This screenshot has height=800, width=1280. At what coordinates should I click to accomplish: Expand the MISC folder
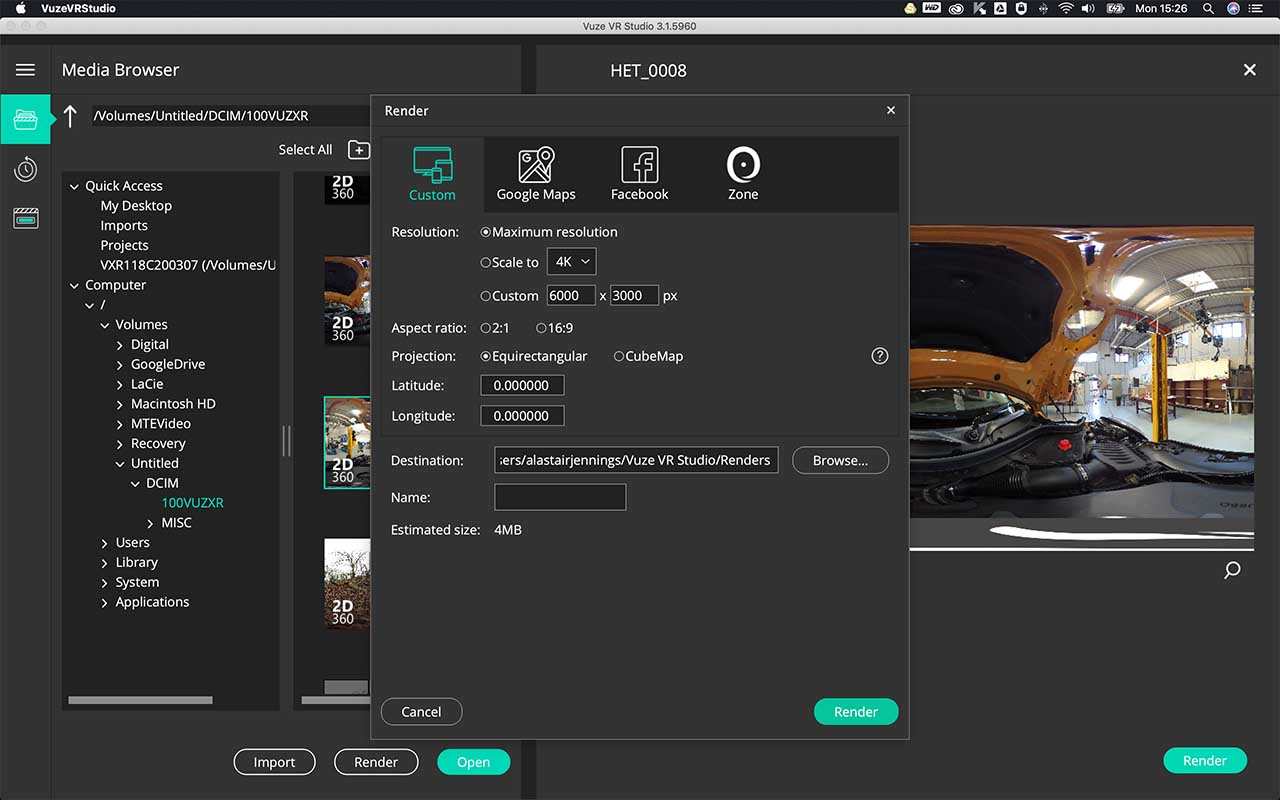(151, 523)
